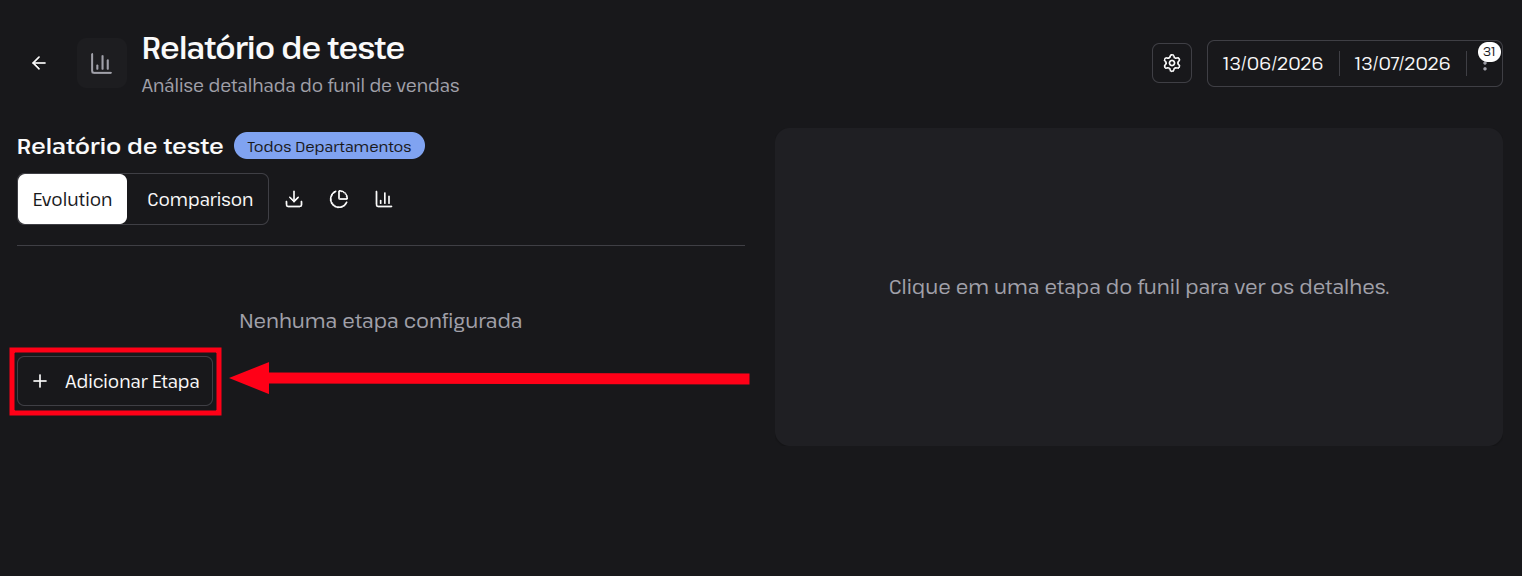Switch to the pie chart view icon
Viewport: 1522px width, 576px height.
[339, 199]
